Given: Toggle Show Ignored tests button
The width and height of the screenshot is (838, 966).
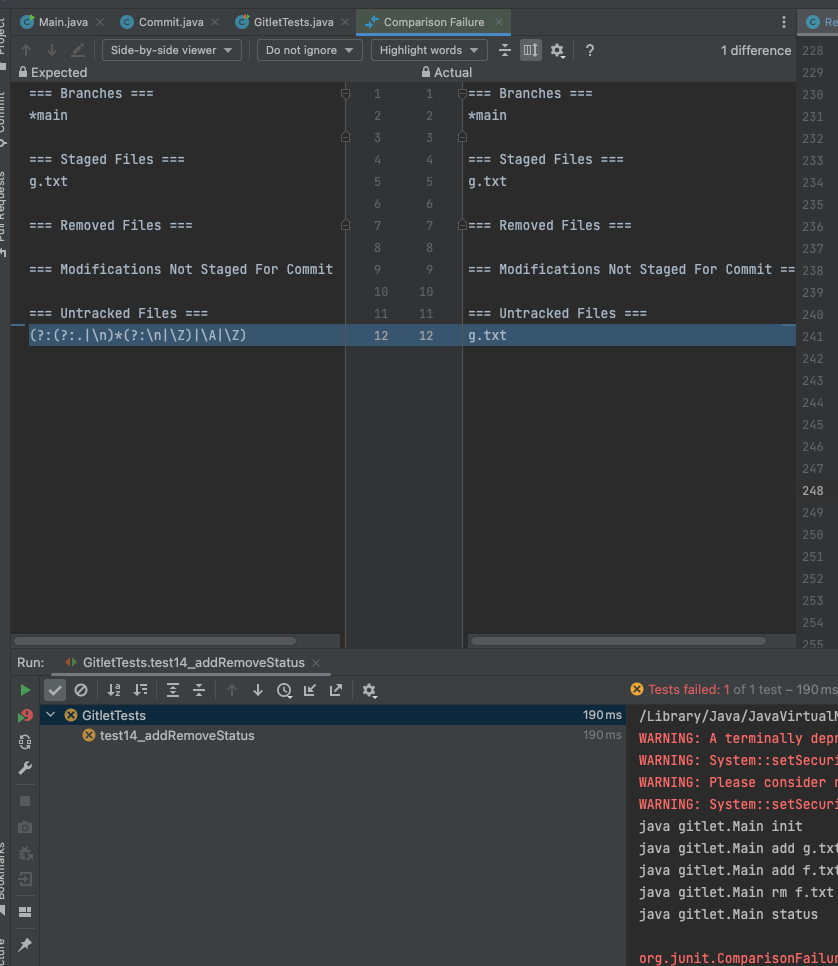Looking at the screenshot, I should click(x=81, y=690).
